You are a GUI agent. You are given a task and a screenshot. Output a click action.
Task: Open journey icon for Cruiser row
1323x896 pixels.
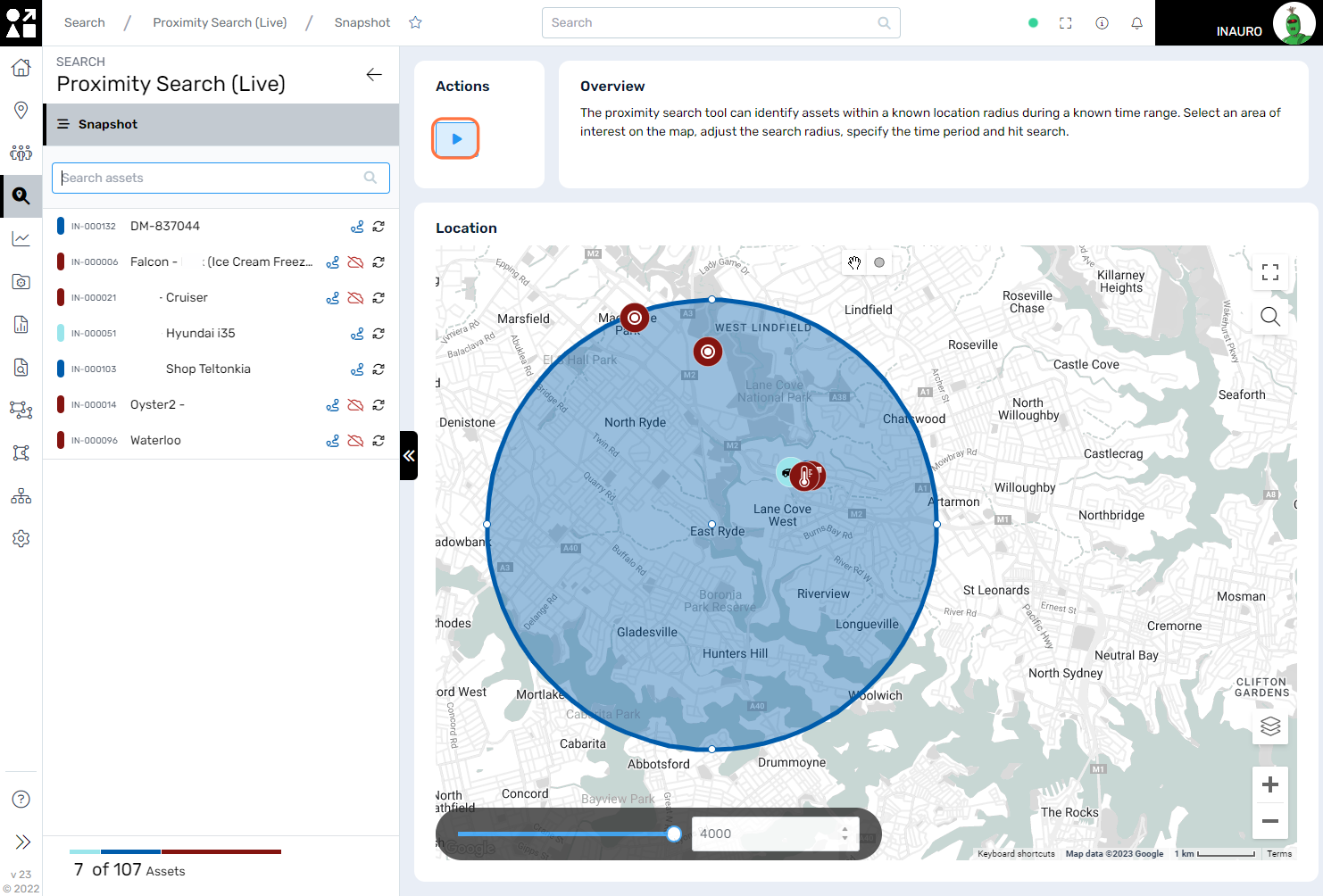point(332,298)
